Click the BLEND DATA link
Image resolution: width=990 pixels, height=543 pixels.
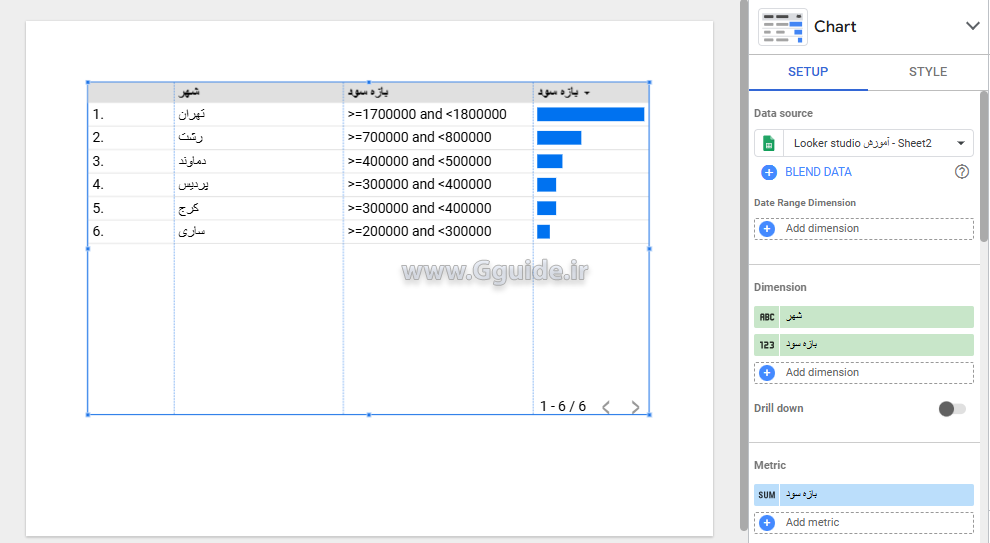818,172
